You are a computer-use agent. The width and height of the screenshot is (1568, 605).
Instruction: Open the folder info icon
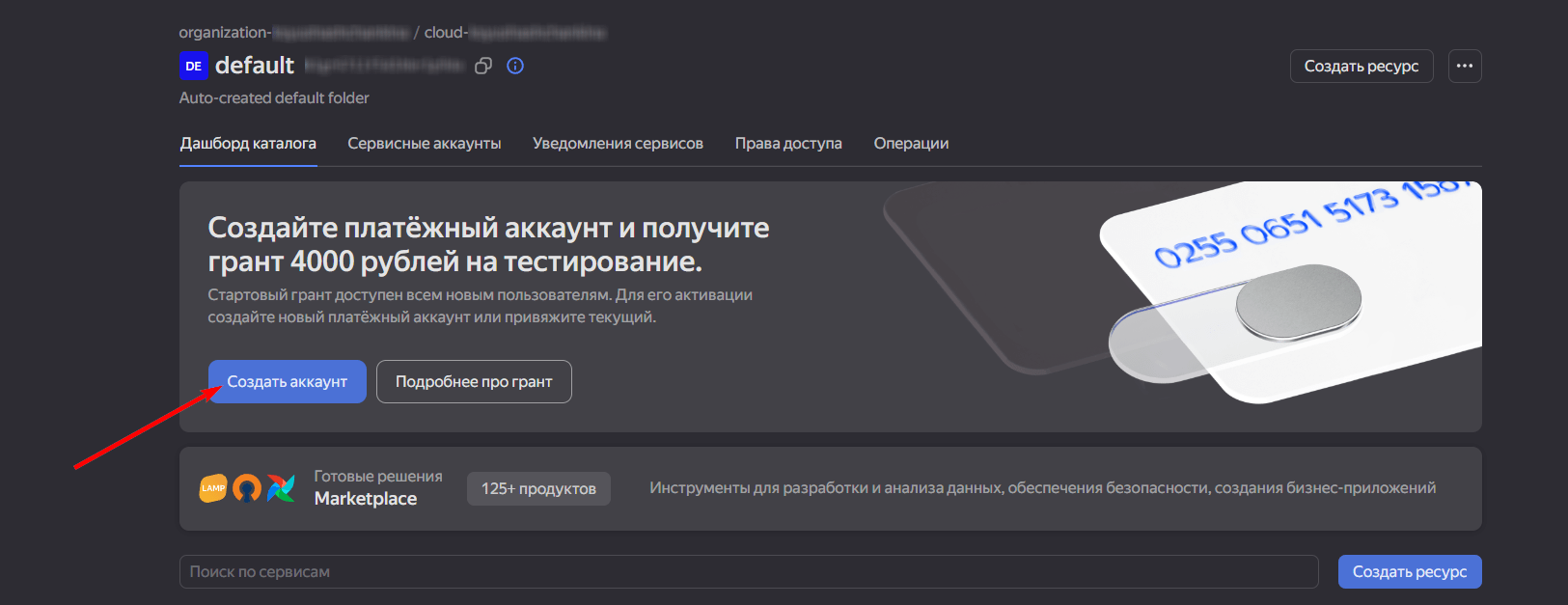coord(515,66)
